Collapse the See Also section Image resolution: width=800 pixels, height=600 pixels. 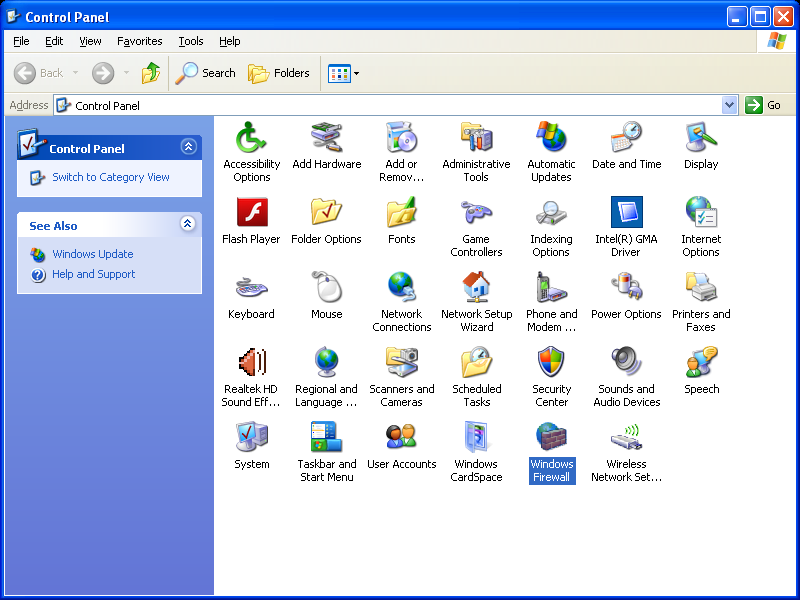(x=188, y=225)
